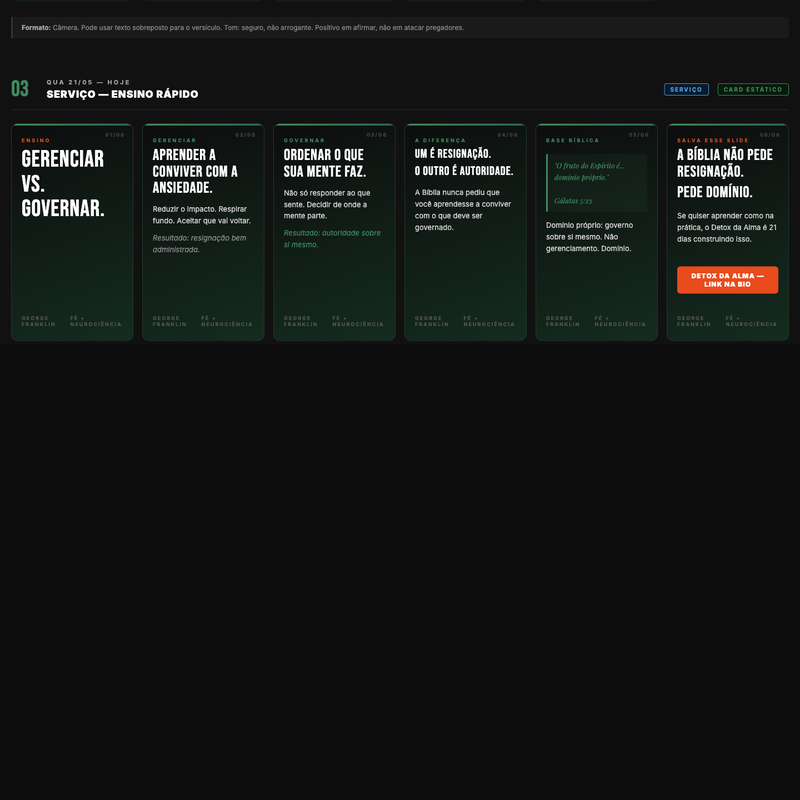Viewport: 800px width, 800px height.
Task: Click the date label QUA 21/05 — HOJE
Action: point(88,82)
